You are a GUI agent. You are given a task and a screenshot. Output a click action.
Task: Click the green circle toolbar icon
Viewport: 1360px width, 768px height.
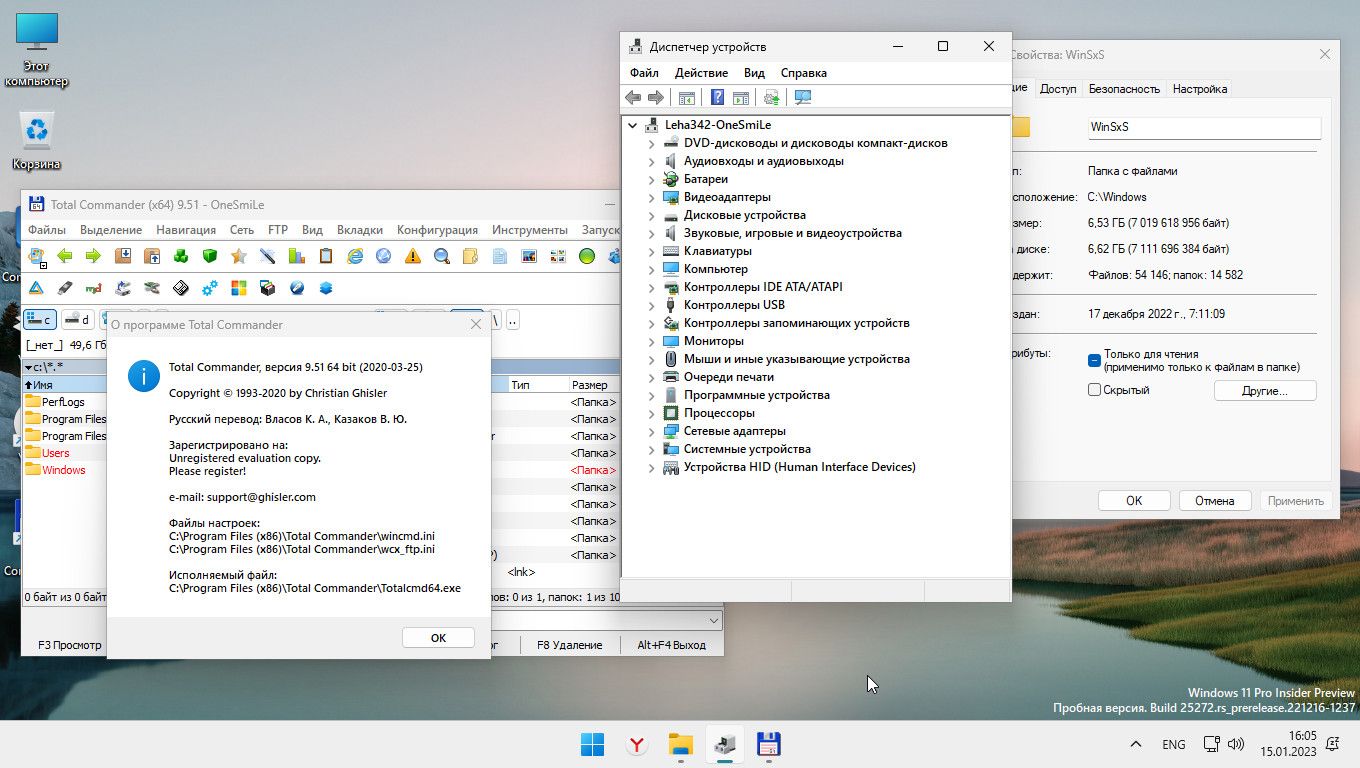click(x=587, y=256)
